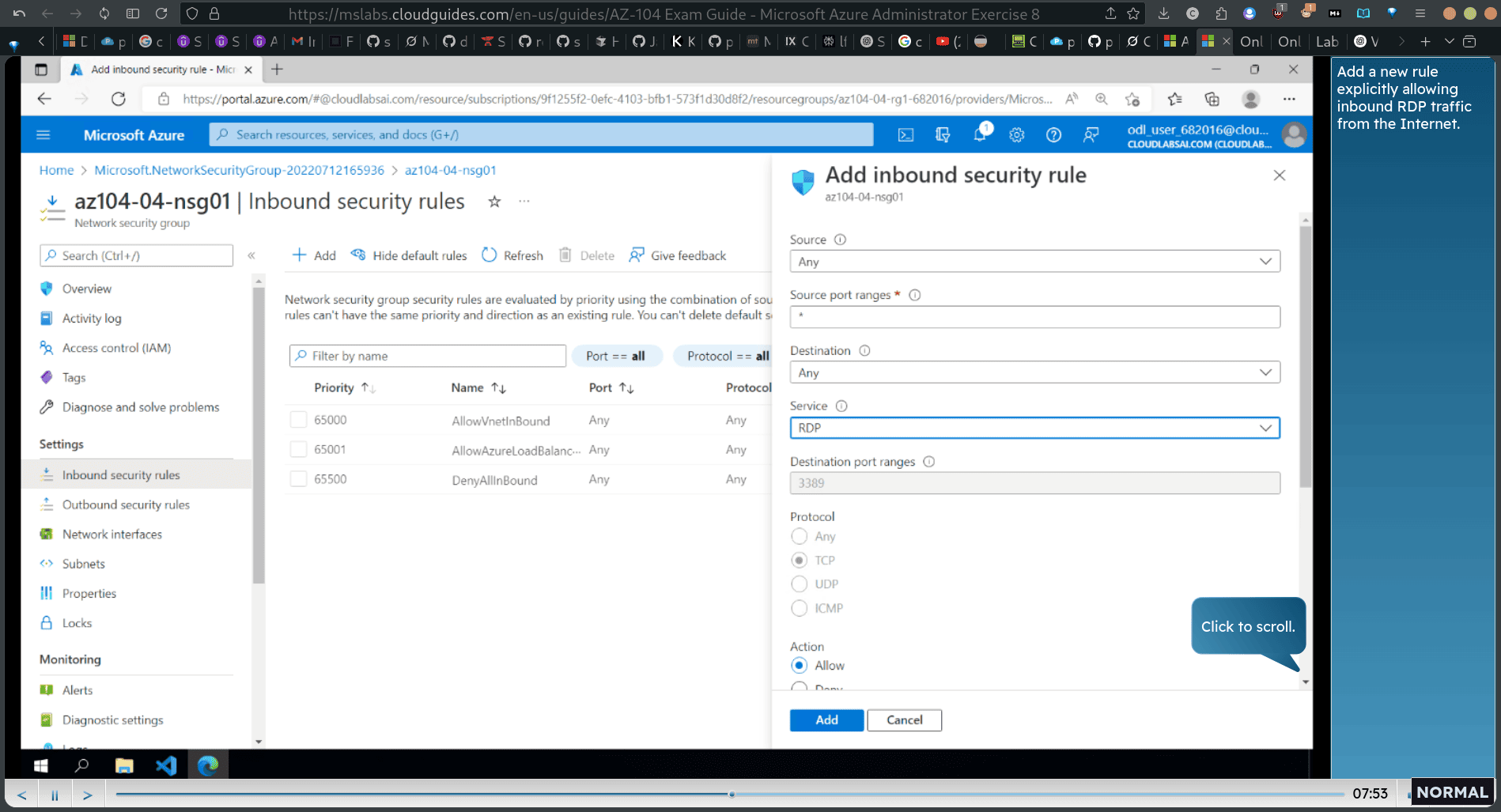Pause the guide playback
The image size is (1501, 812).
[x=55, y=795]
